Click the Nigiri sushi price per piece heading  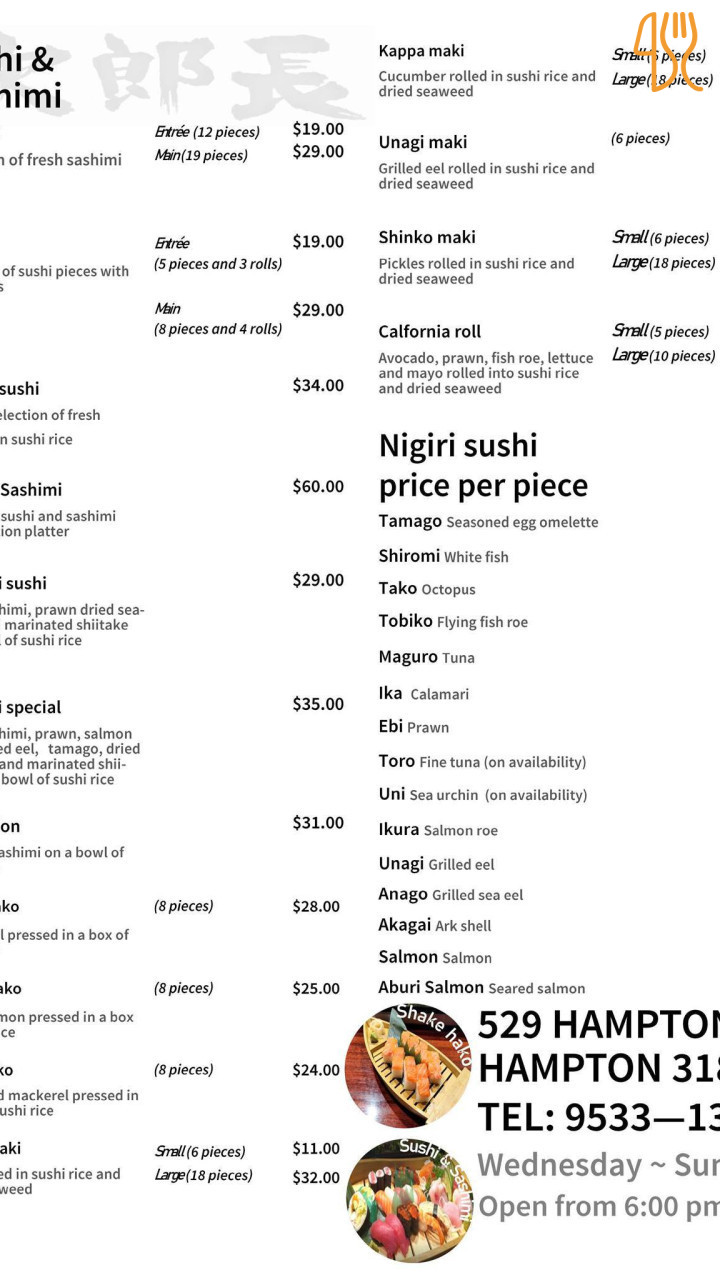pyautogui.click(x=482, y=465)
